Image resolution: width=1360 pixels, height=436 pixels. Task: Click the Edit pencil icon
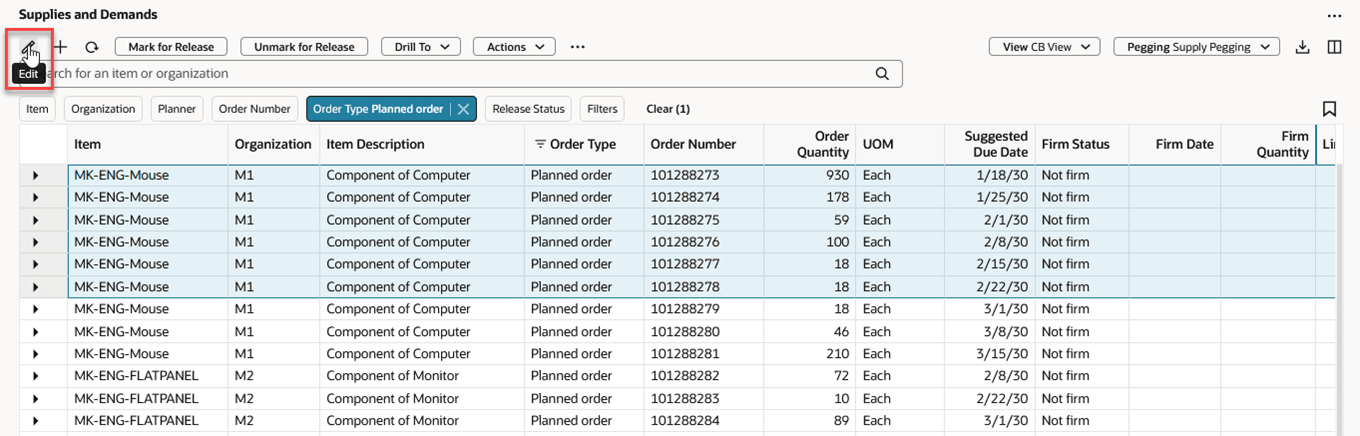pos(29,47)
